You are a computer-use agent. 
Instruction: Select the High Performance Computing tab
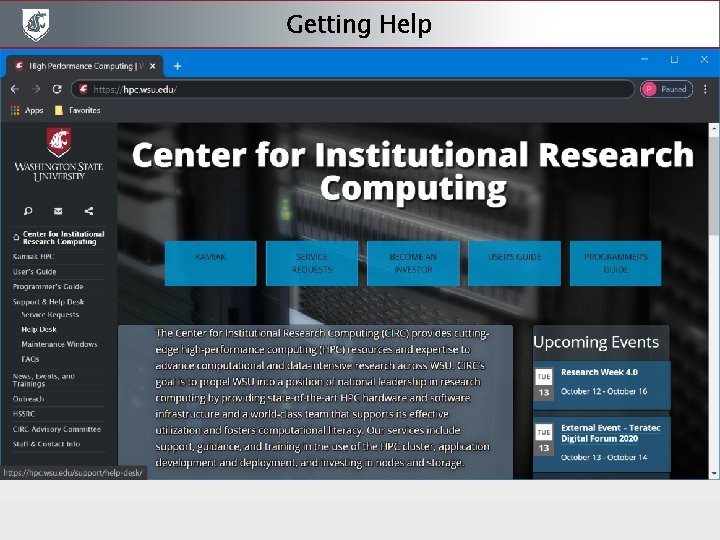pyautogui.click(x=84, y=66)
